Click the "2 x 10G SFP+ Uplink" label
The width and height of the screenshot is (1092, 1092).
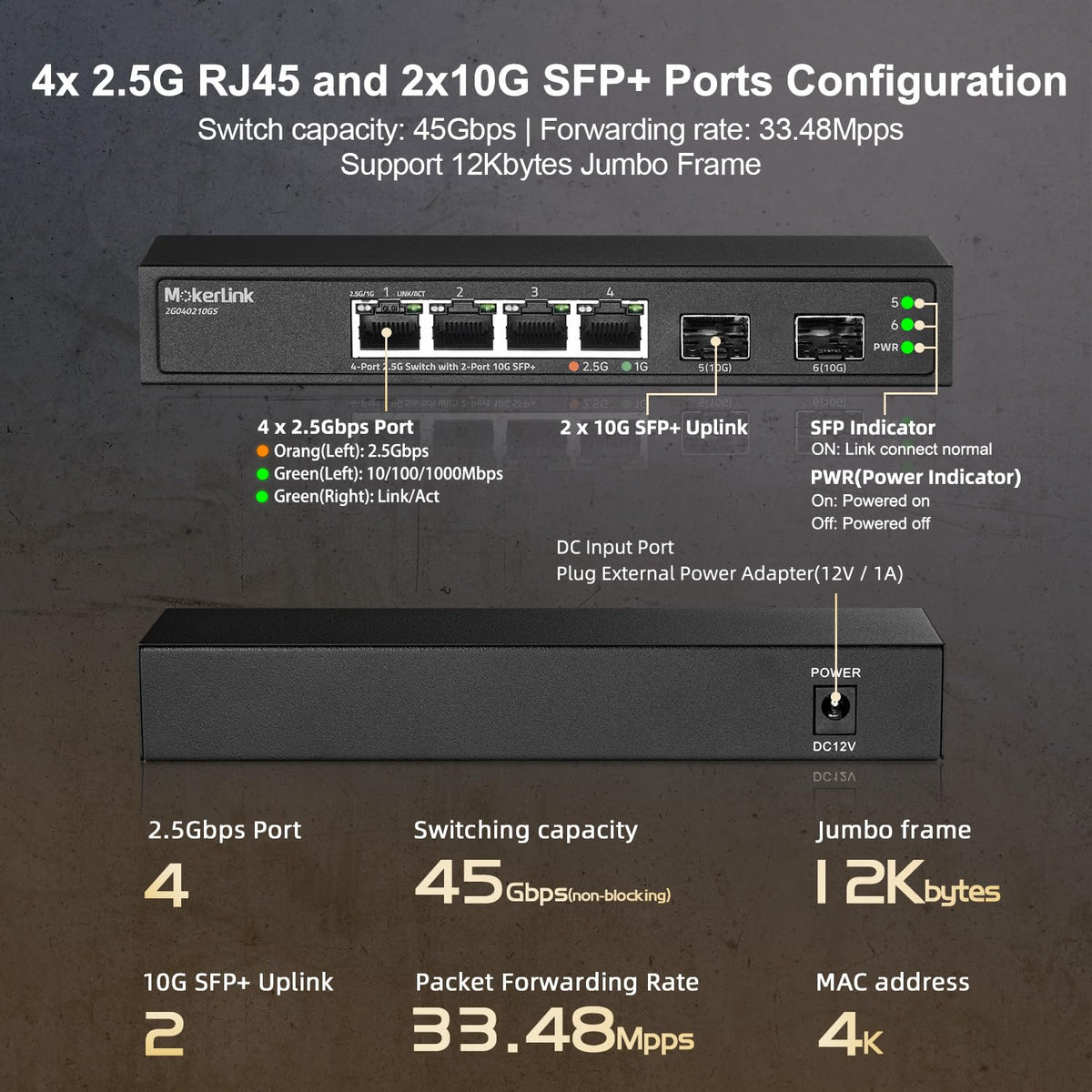coord(653,428)
